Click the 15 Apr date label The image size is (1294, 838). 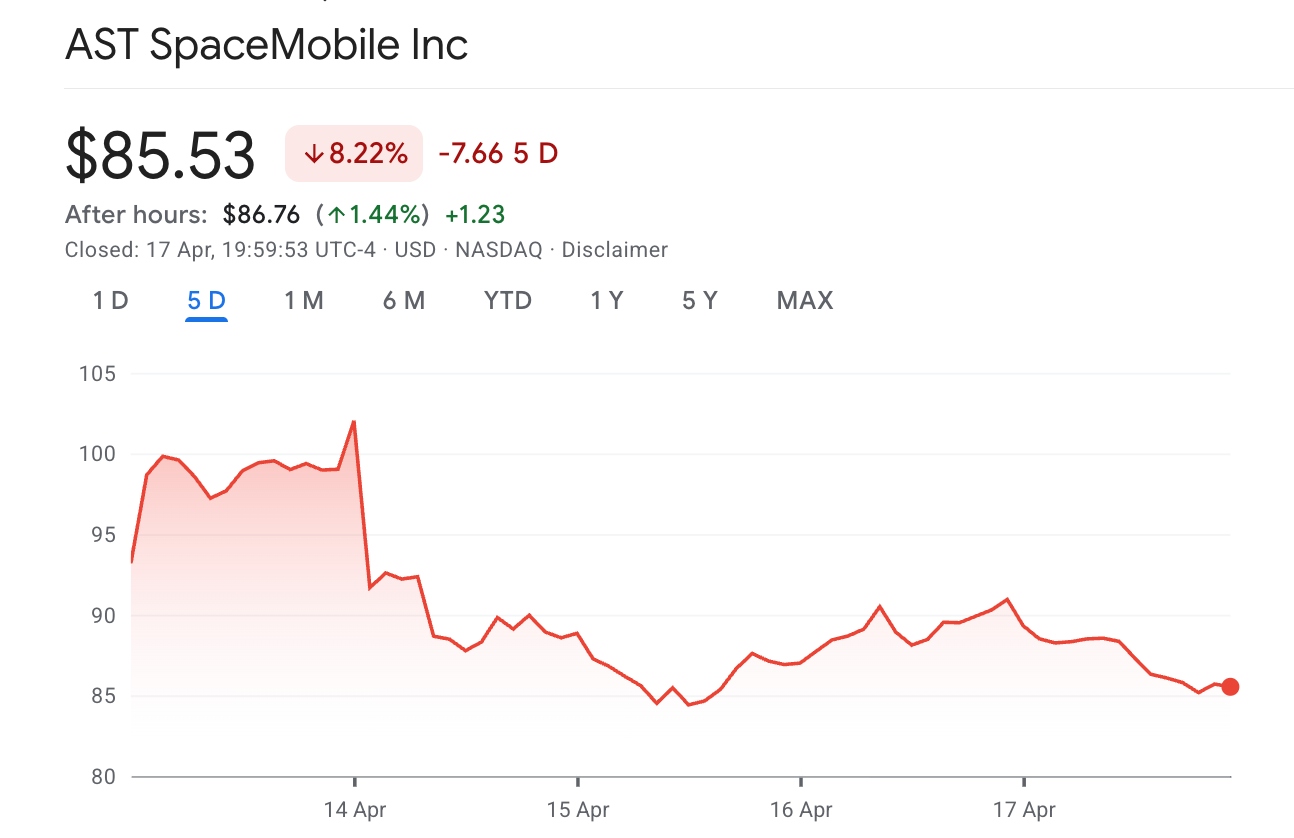tap(578, 810)
